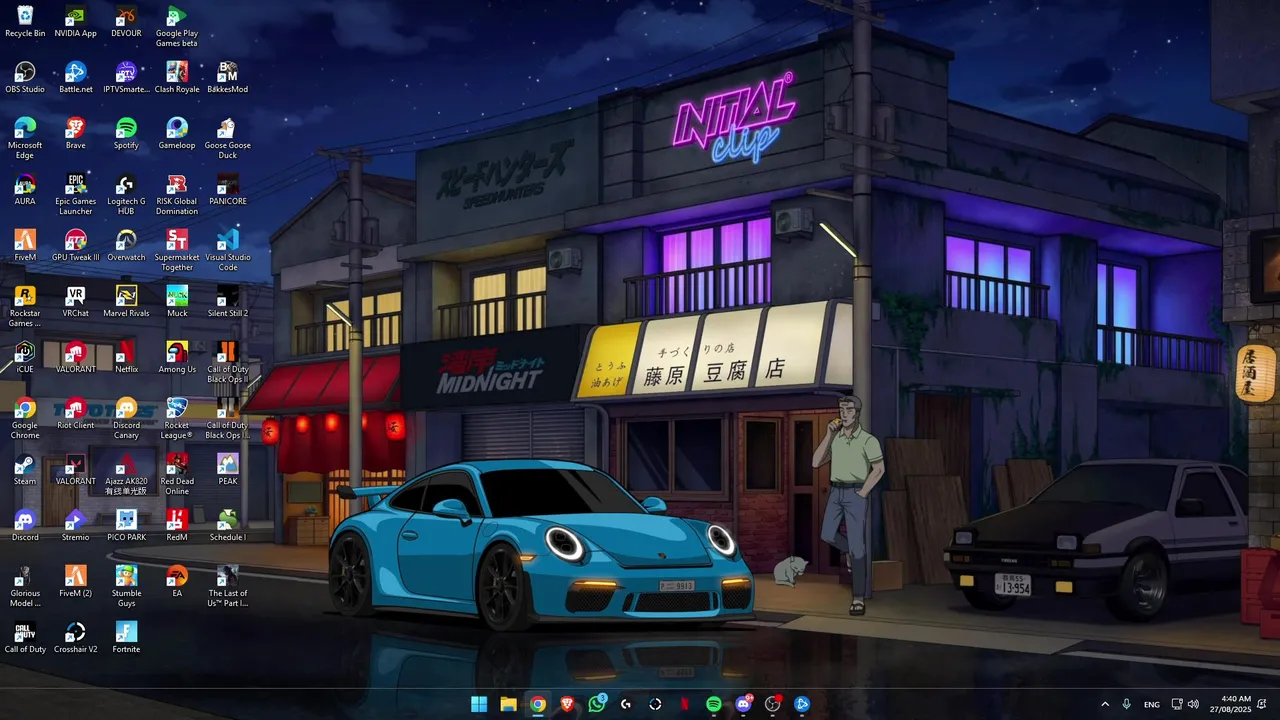Screen dimensions: 1280x720
Task: Click the Rocket League shortcut
Action: click(x=177, y=418)
